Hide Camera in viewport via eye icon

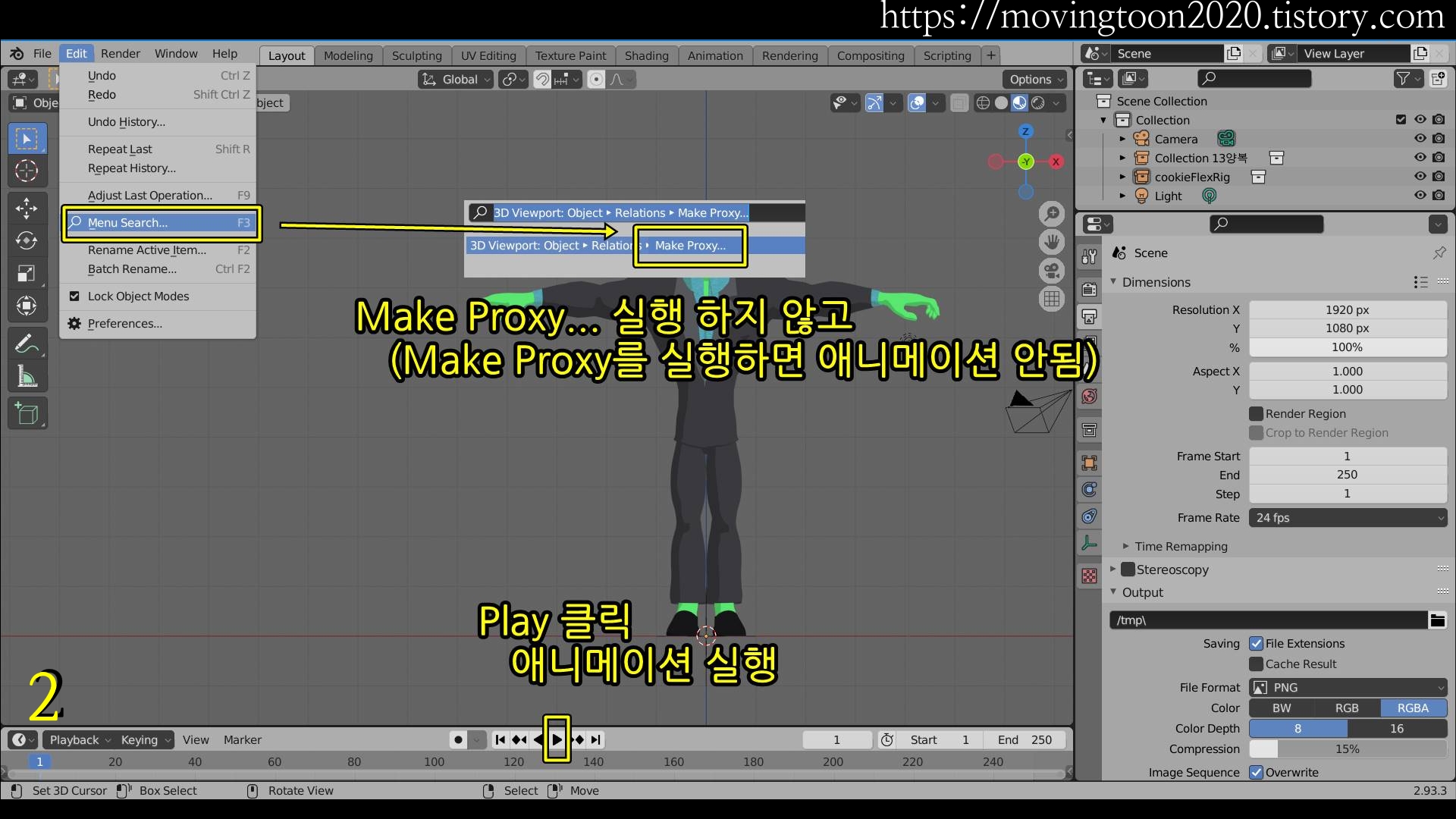(x=1420, y=139)
